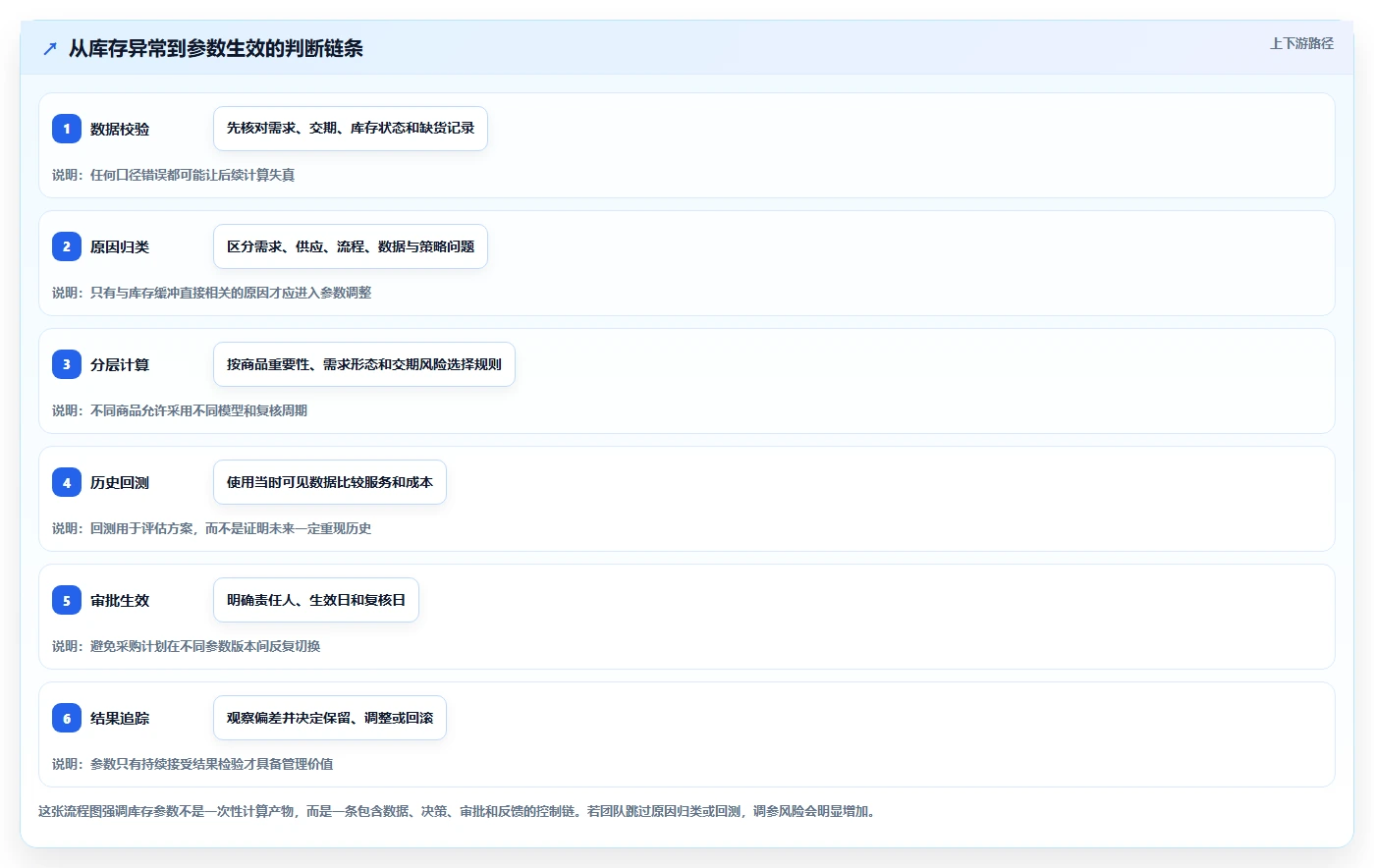
Task: Click the 观察偏差并决定保留、调整或回滚 box
Action: point(330,718)
